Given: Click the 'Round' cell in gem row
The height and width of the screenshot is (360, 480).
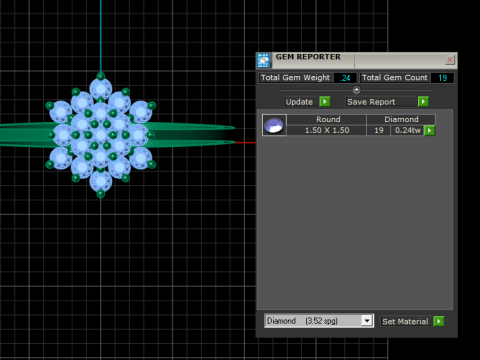Looking at the screenshot, I should (328, 119).
